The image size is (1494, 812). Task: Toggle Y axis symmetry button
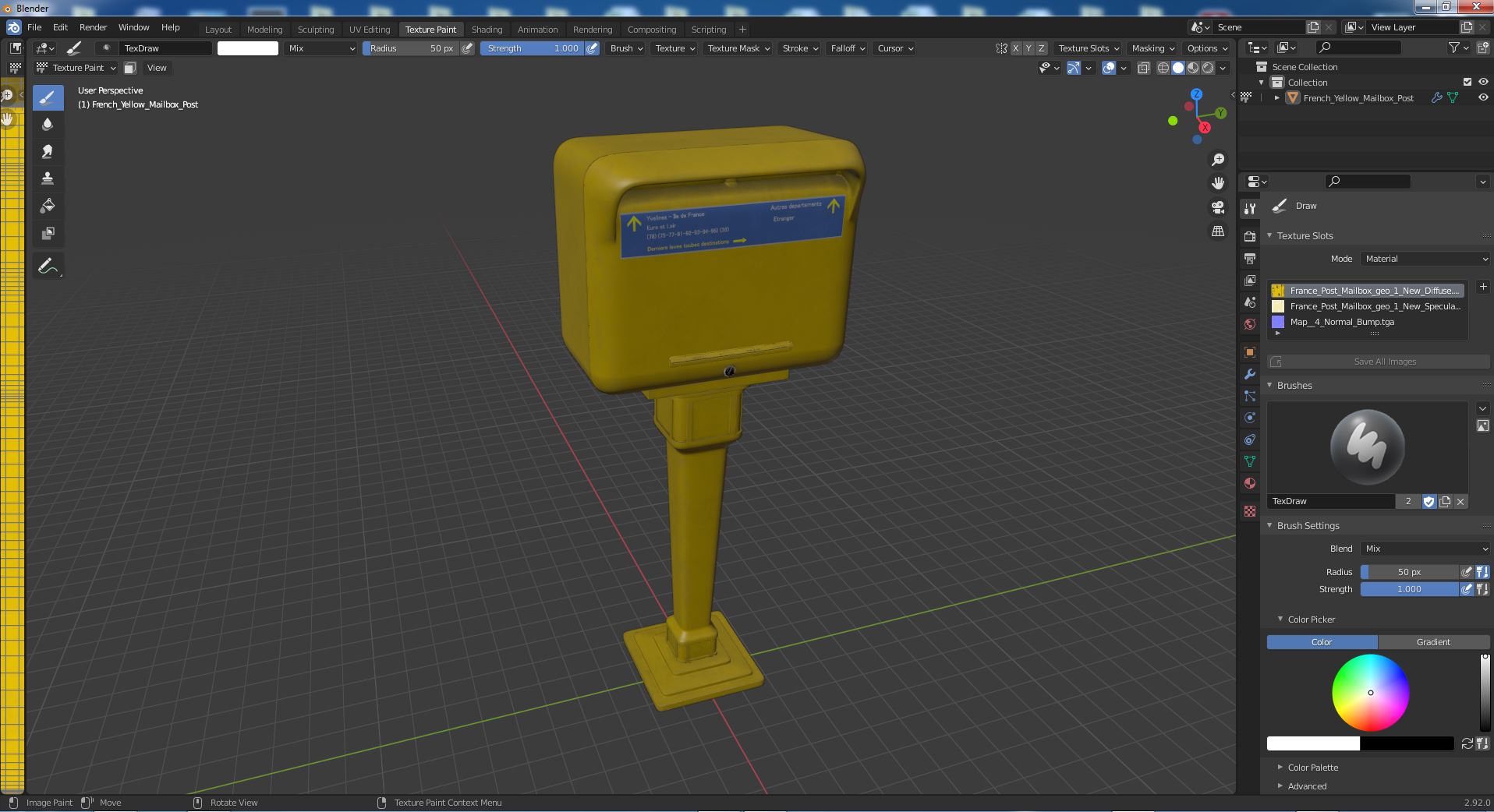point(1028,48)
